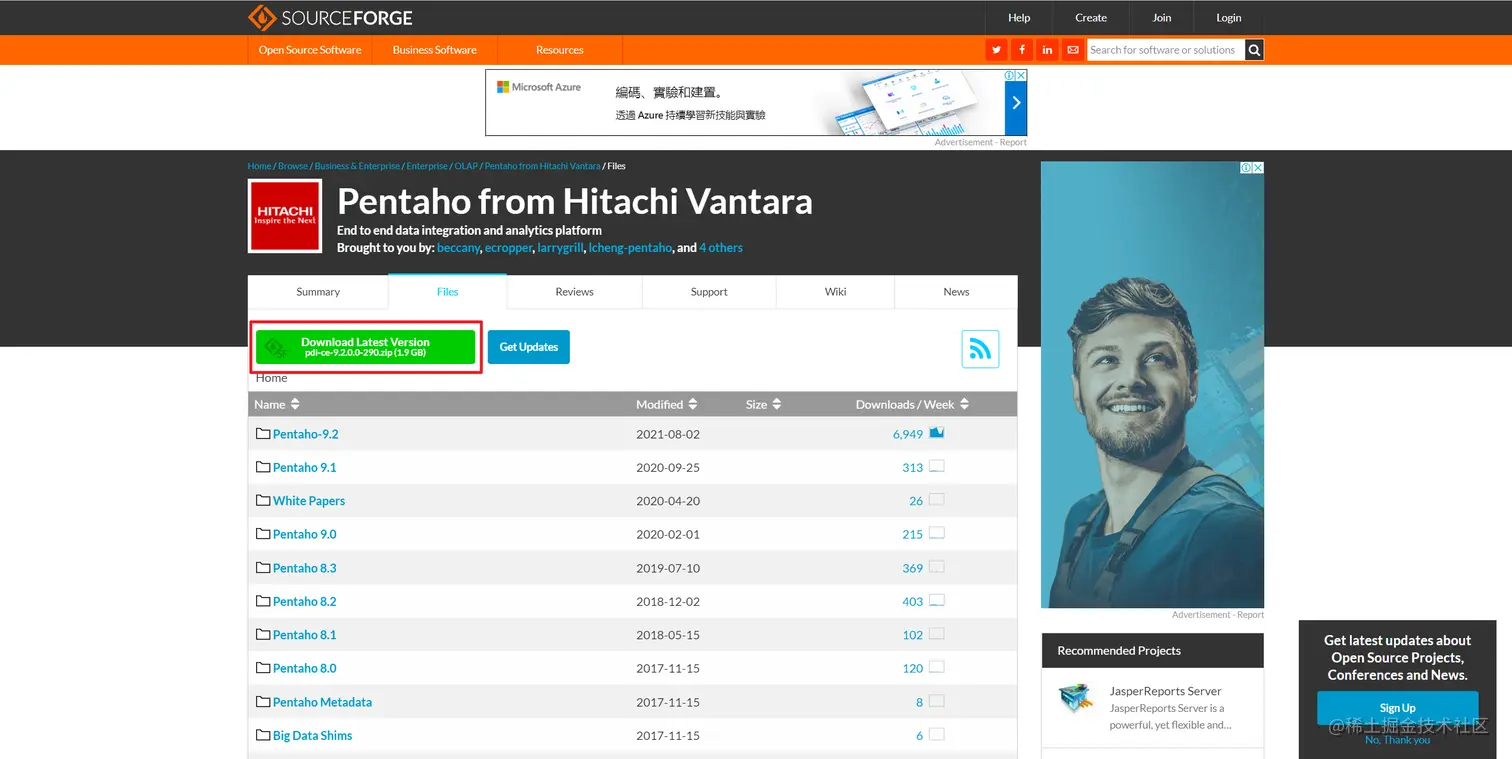Click the Create link in header

click(1091, 18)
